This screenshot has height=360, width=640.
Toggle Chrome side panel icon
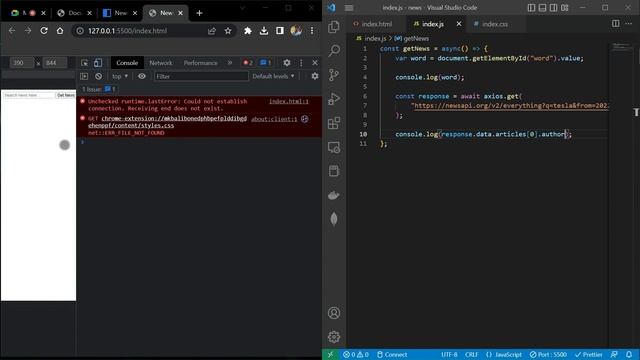click(x=280, y=31)
